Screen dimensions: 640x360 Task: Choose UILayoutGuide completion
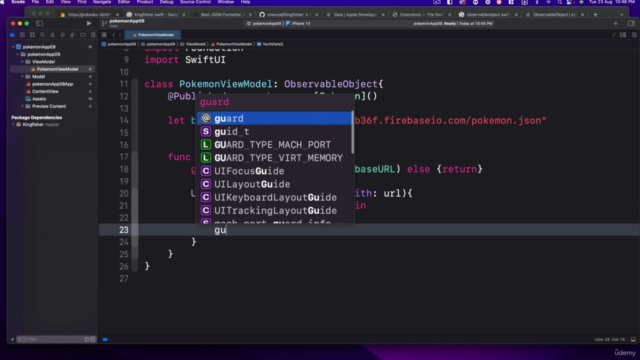[x=274, y=184]
